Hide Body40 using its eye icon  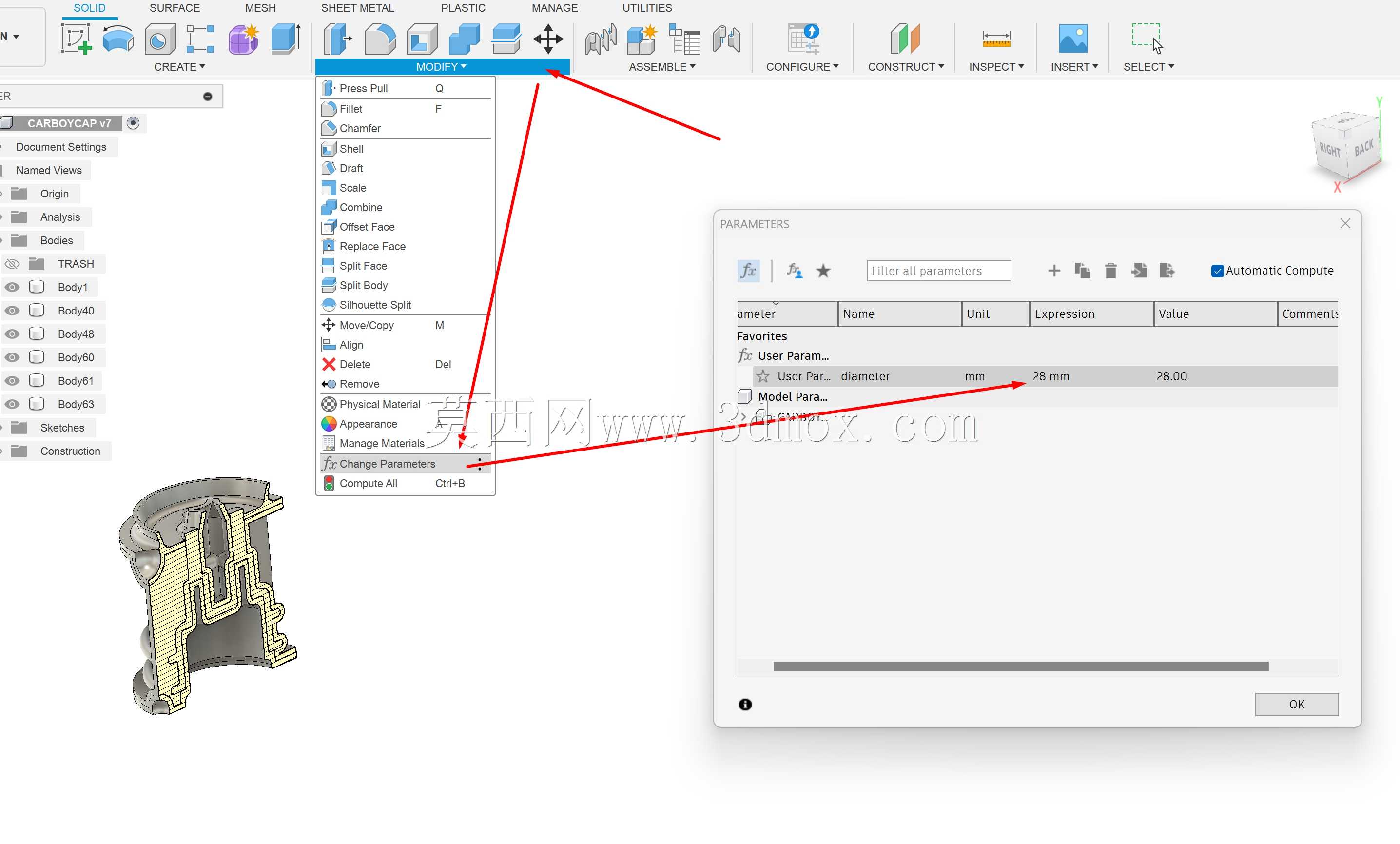tap(12, 310)
